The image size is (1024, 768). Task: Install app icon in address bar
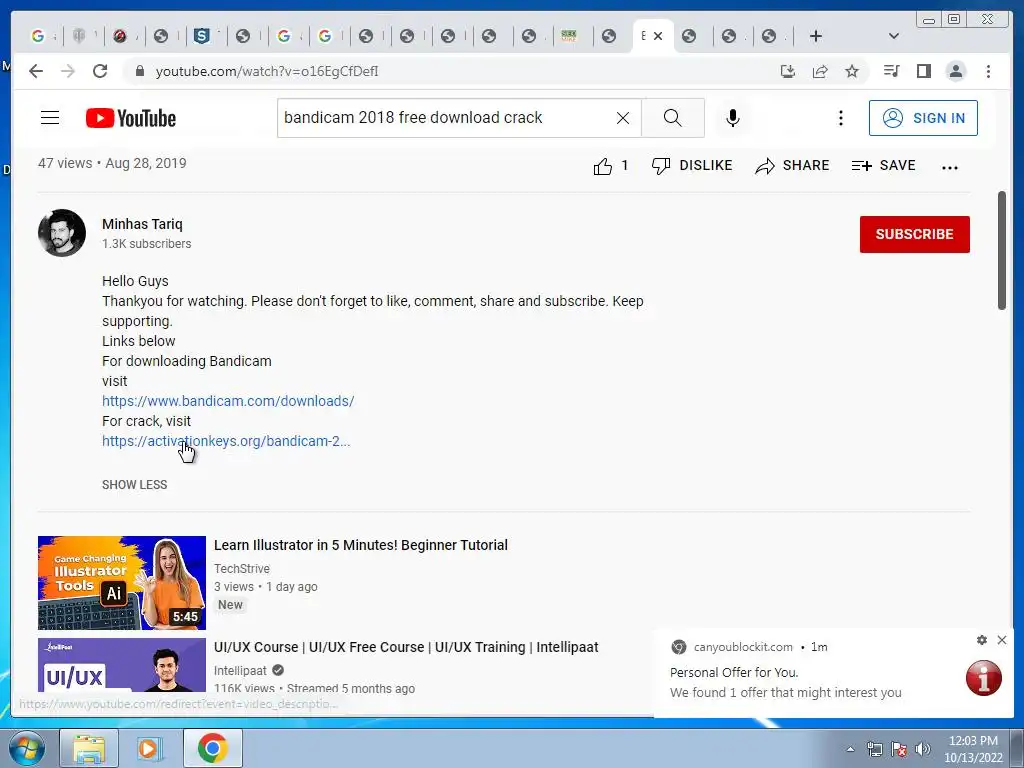(x=788, y=71)
